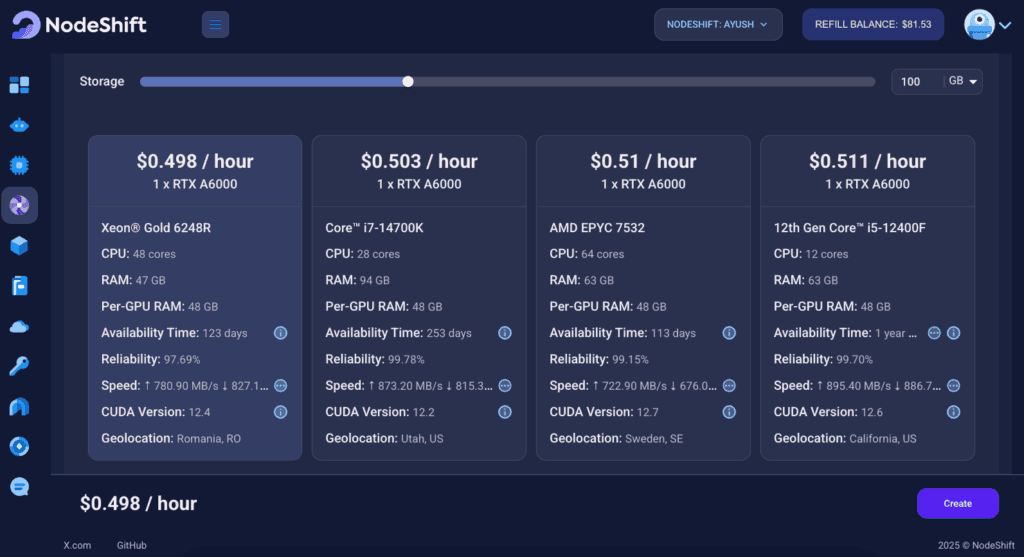The width and height of the screenshot is (1024, 557).
Task: Expand the GB storage unit dropdown
Action: coord(964,81)
